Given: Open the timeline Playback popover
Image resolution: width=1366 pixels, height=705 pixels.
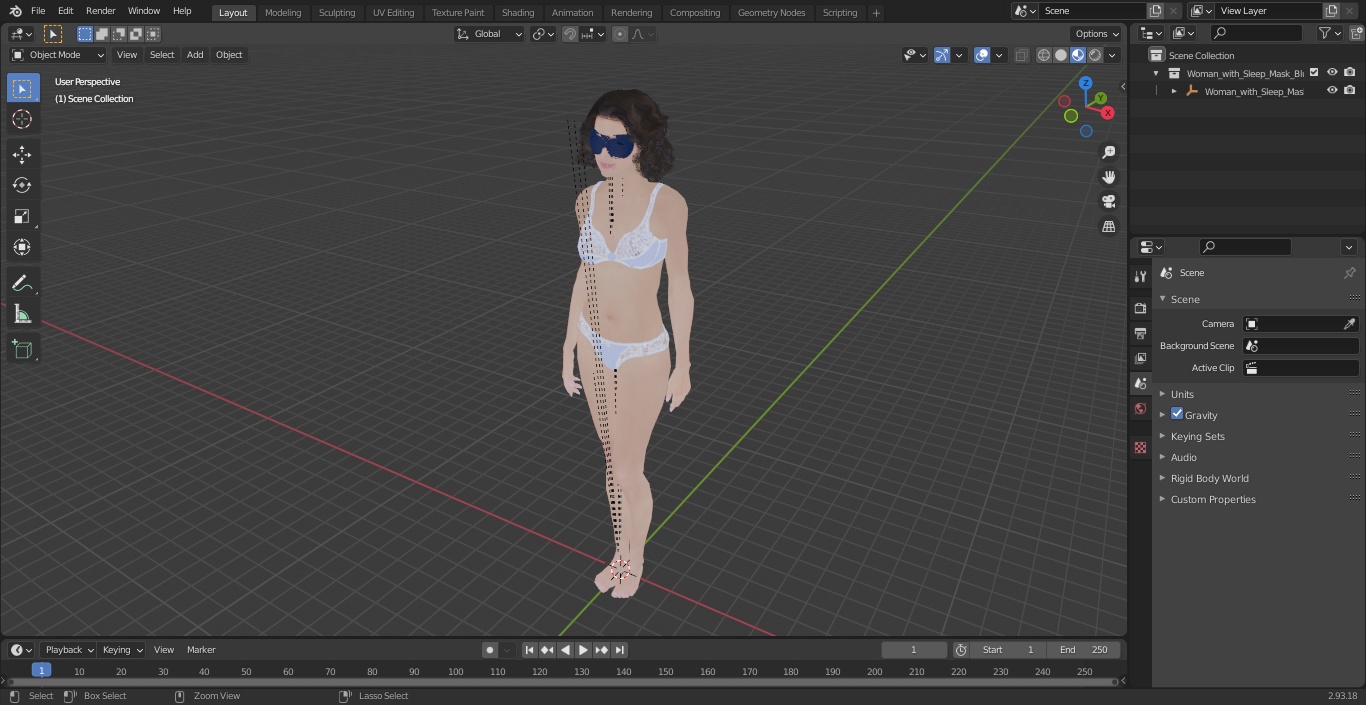Looking at the screenshot, I should 67,650.
